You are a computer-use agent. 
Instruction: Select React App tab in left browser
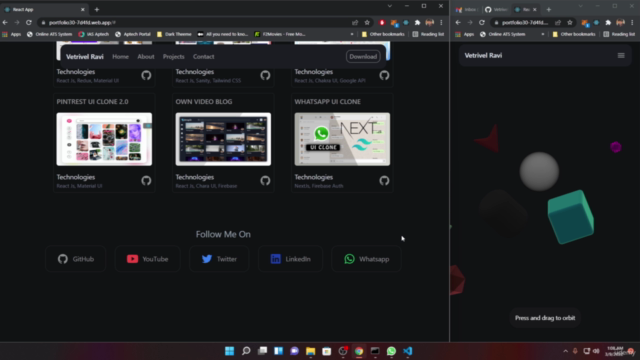[x=44, y=9]
